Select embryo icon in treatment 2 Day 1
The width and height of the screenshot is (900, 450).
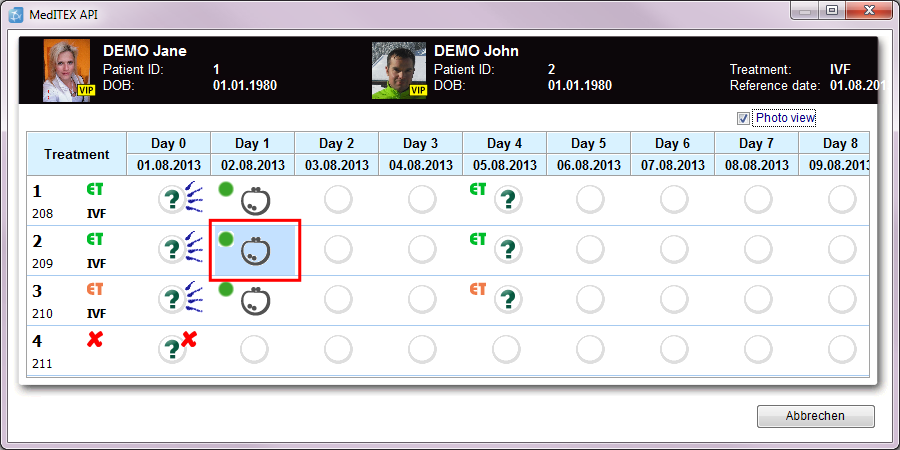255,252
